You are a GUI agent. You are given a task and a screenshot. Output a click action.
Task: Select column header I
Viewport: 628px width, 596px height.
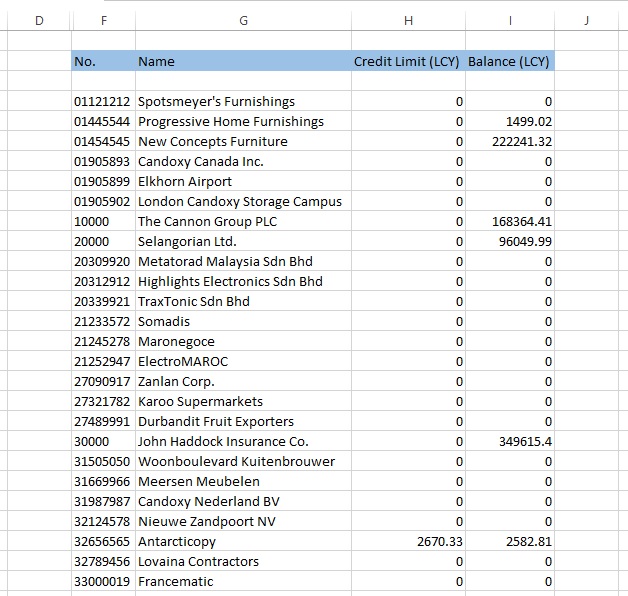point(510,20)
